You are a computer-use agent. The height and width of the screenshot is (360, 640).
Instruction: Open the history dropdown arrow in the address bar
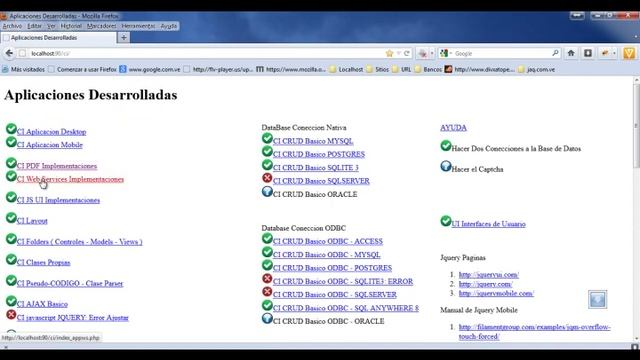pos(399,53)
